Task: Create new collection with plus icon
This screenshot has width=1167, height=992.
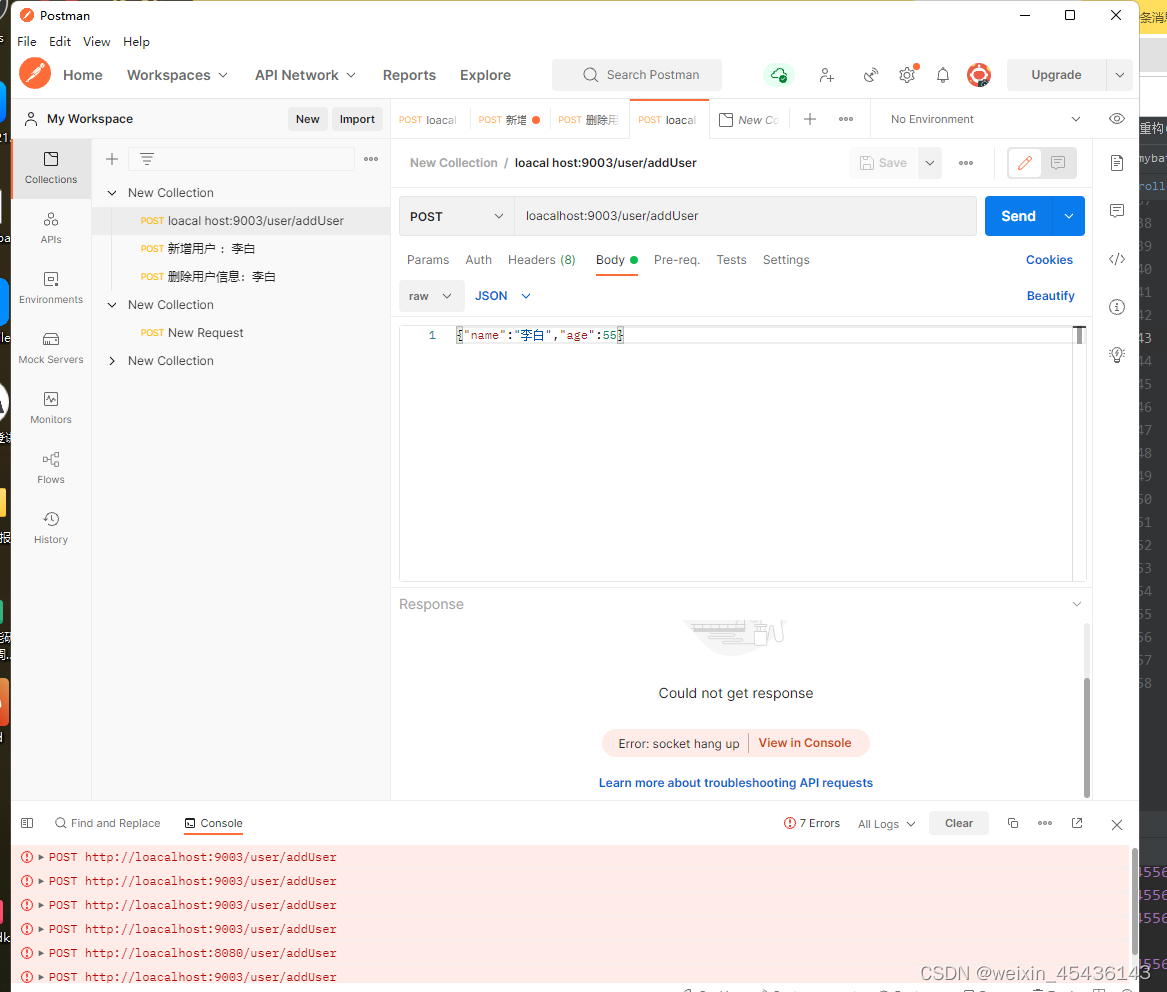Action: (x=112, y=159)
